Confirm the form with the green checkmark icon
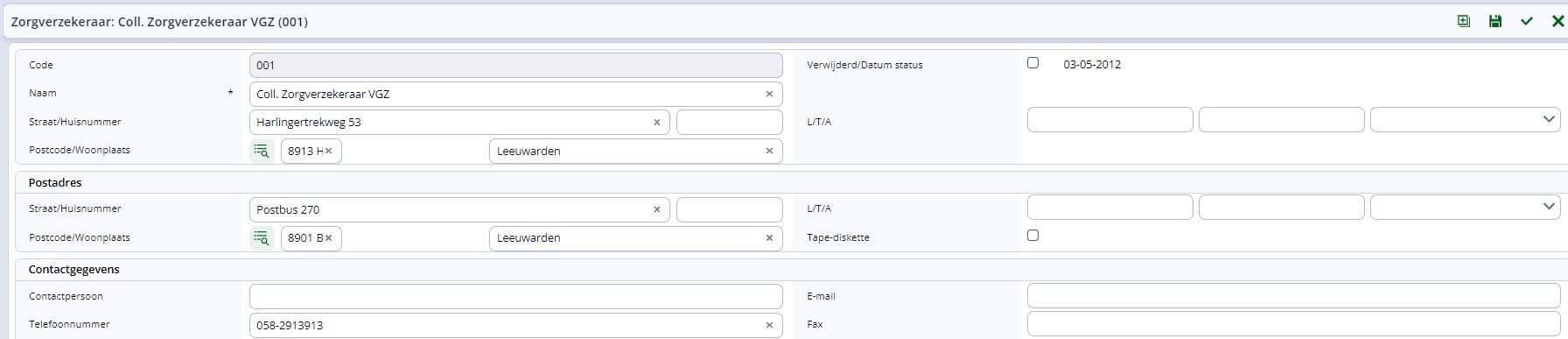The width and height of the screenshot is (1568, 339). pyautogui.click(x=1526, y=21)
